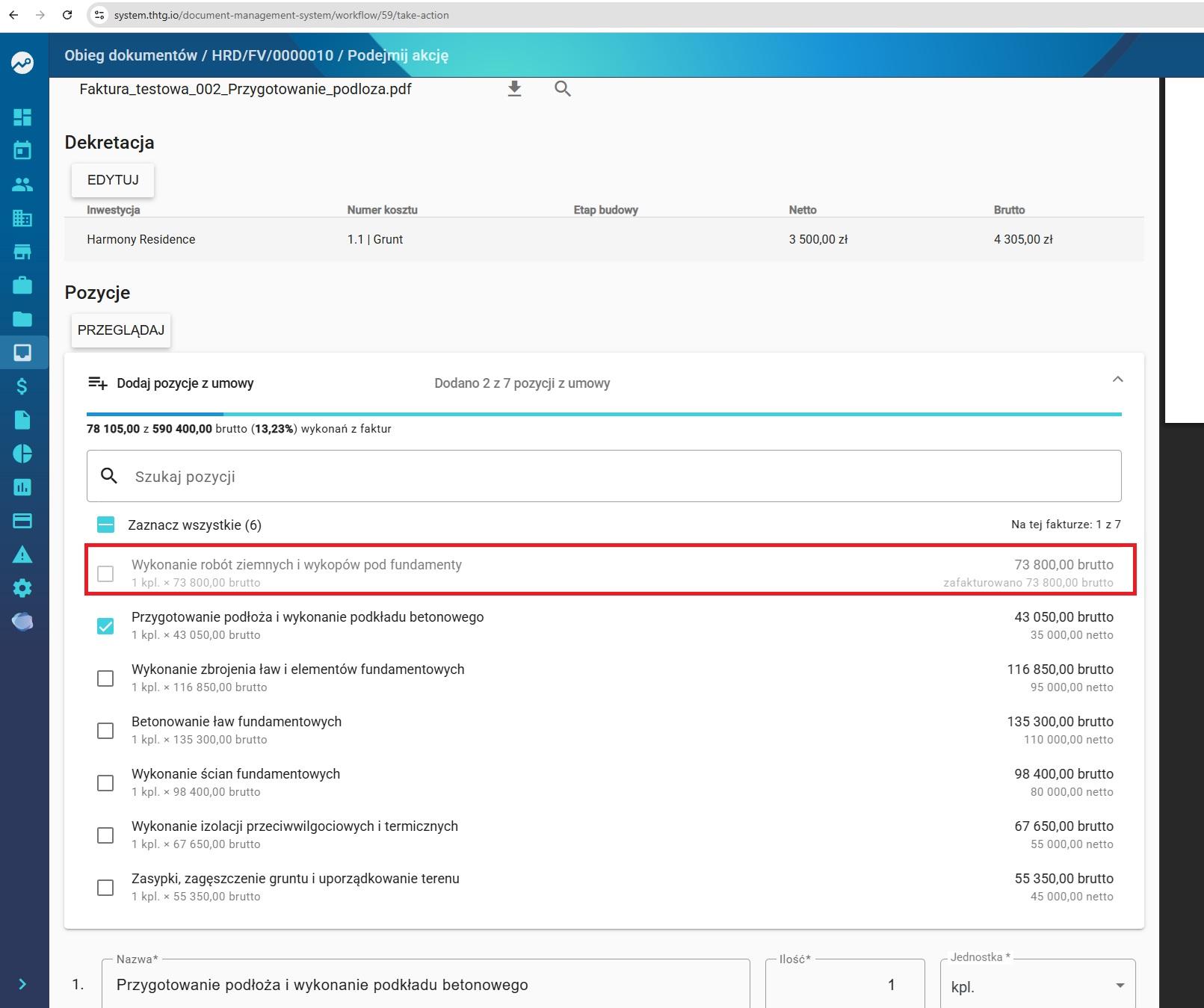Click 'Obieg dokumentów' breadcrumb link
The height and width of the screenshot is (1008, 1204).
(131, 55)
